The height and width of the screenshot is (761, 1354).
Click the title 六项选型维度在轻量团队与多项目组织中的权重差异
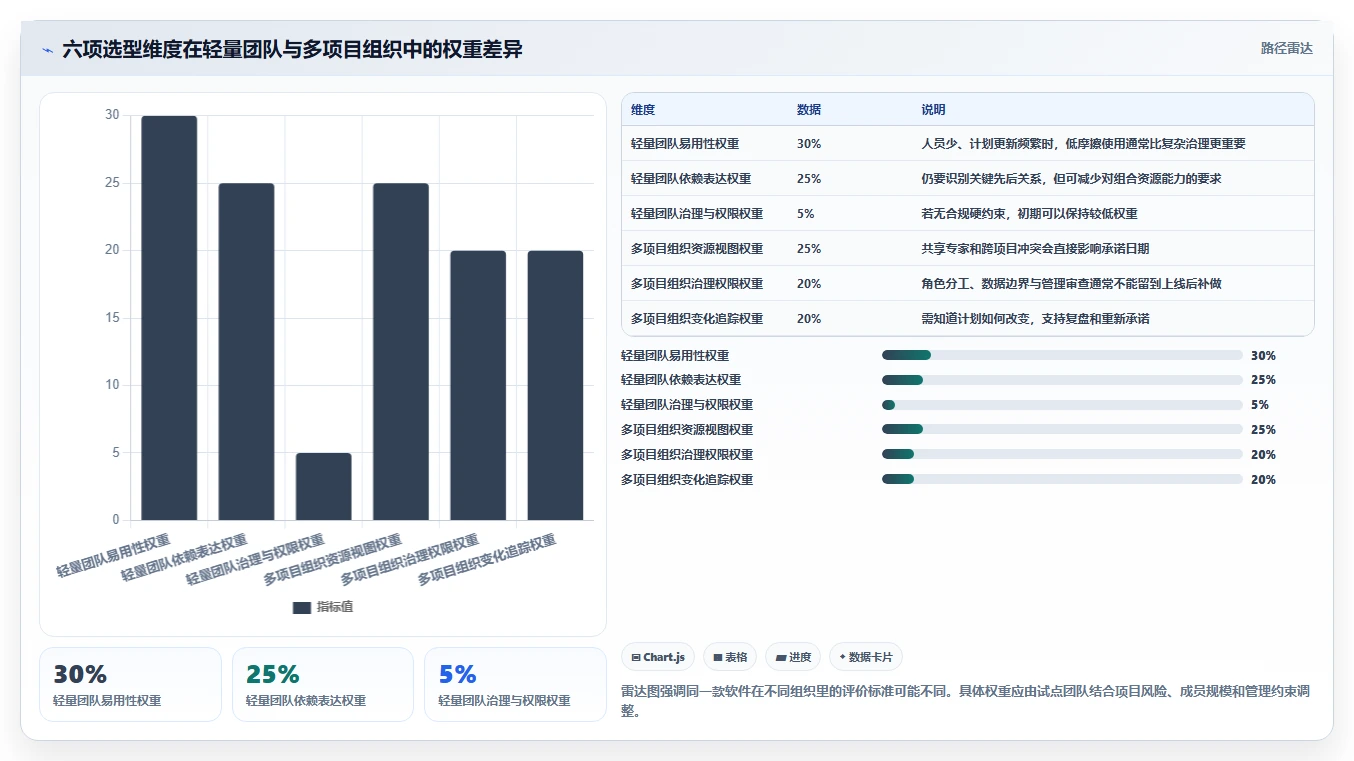(292, 50)
